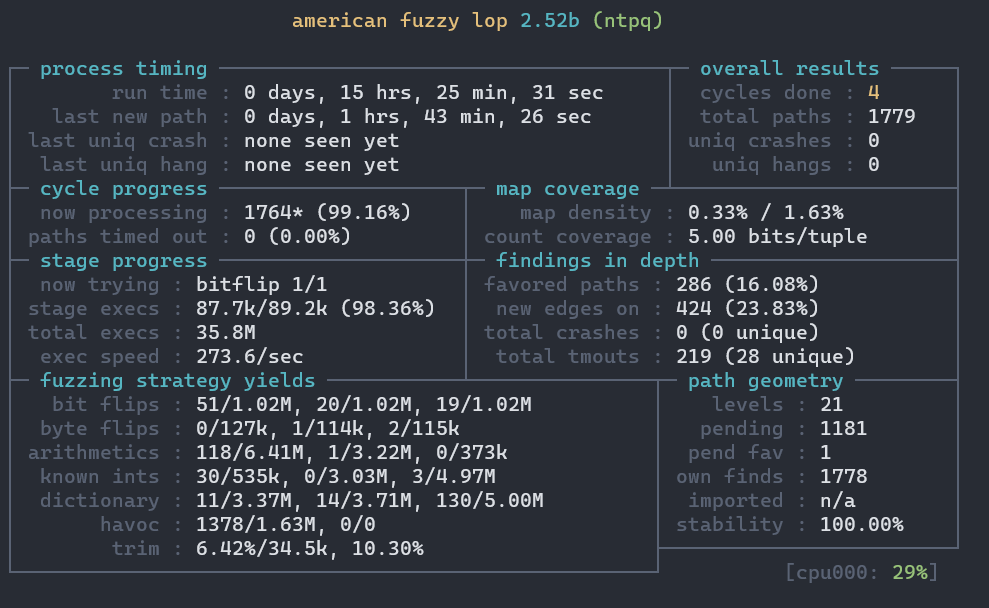Click the 'cycles done' label
989x608 pixels.
[x=766, y=93]
